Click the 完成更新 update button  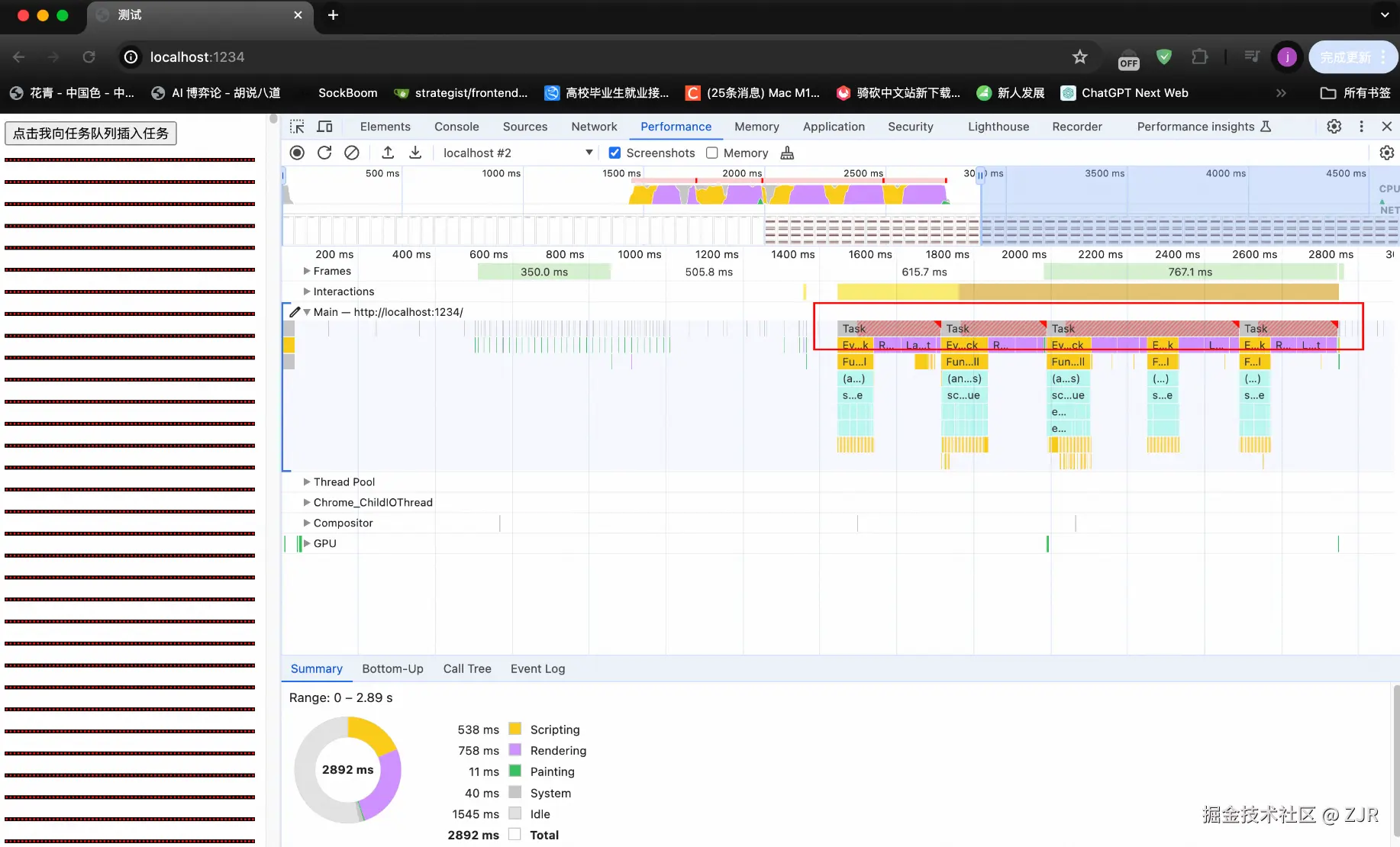tap(1353, 57)
